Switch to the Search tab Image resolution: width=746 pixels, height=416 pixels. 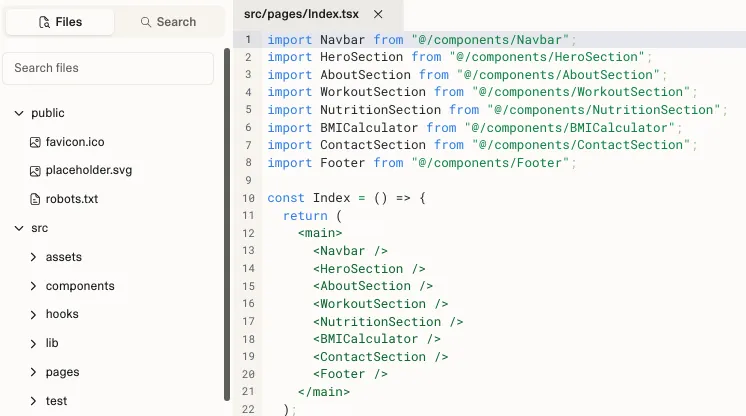(167, 22)
